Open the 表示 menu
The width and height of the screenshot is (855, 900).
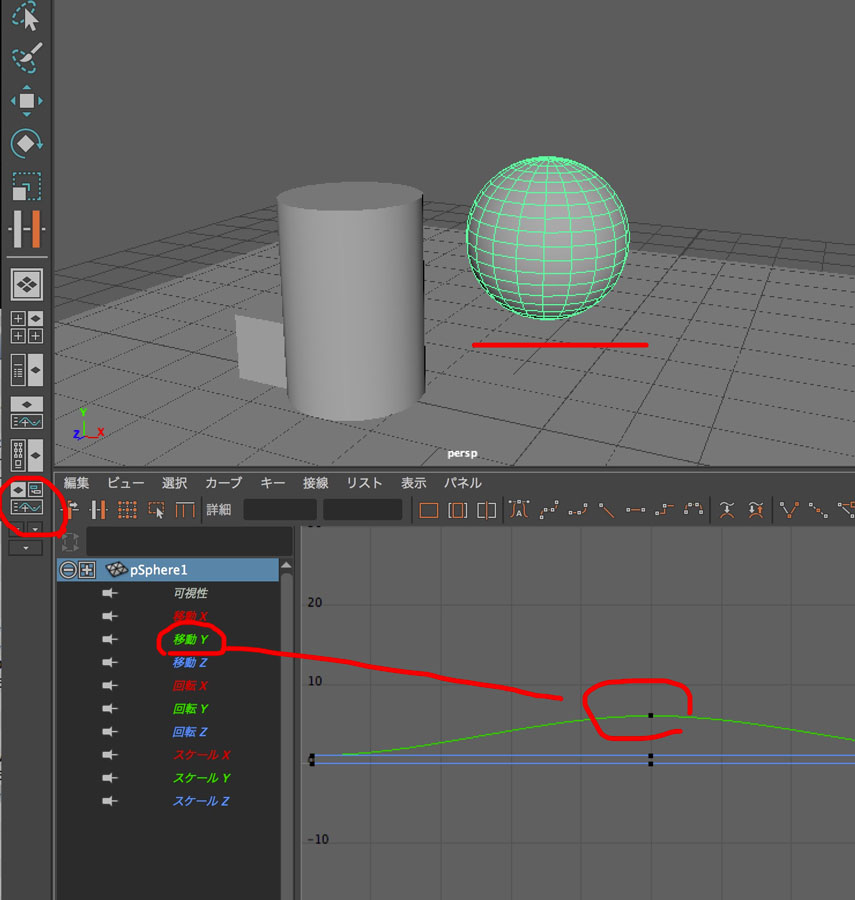tap(413, 483)
